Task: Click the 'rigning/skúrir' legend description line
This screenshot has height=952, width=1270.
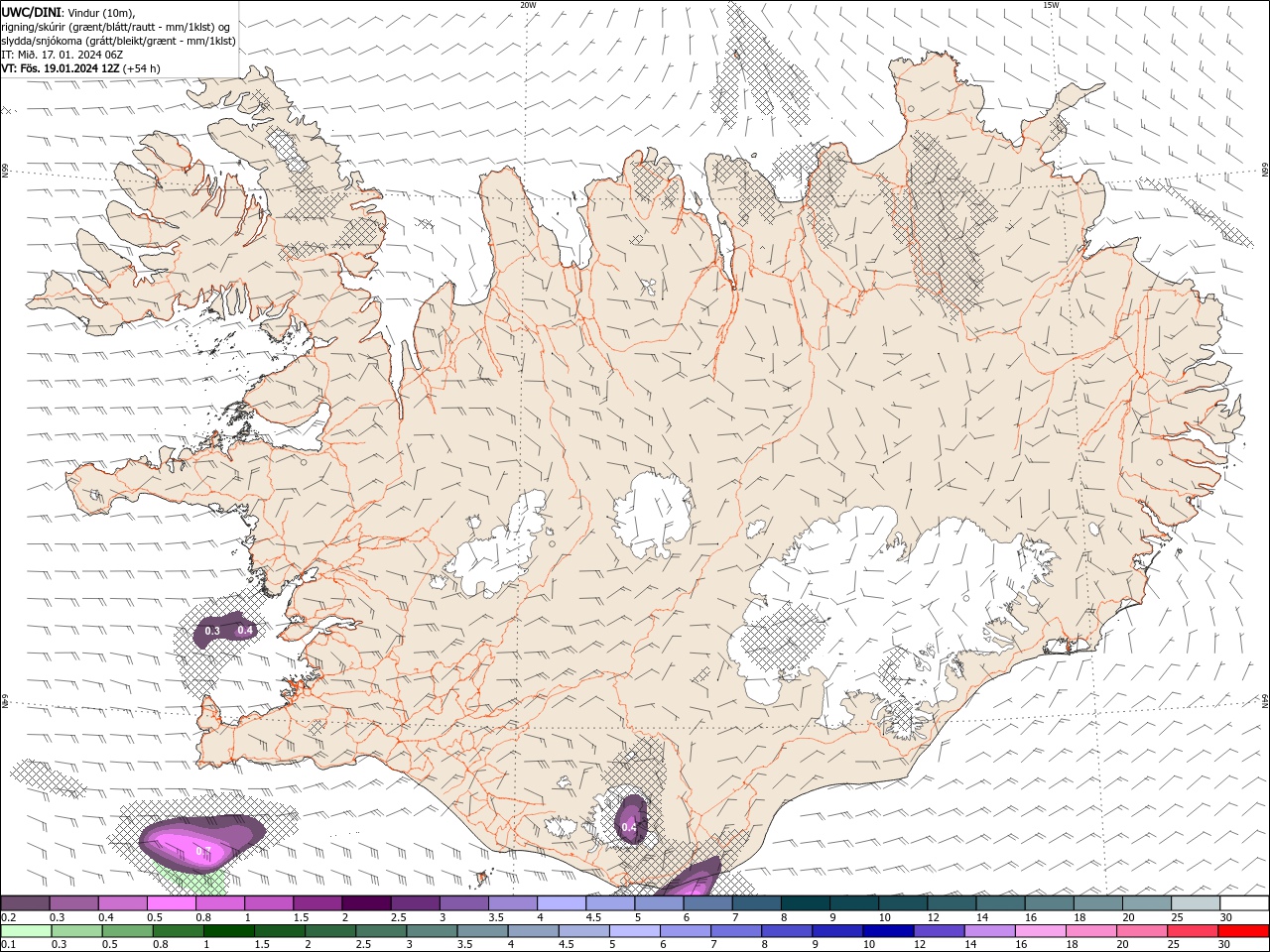Action: pyautogui.click(x=114, y=27)
